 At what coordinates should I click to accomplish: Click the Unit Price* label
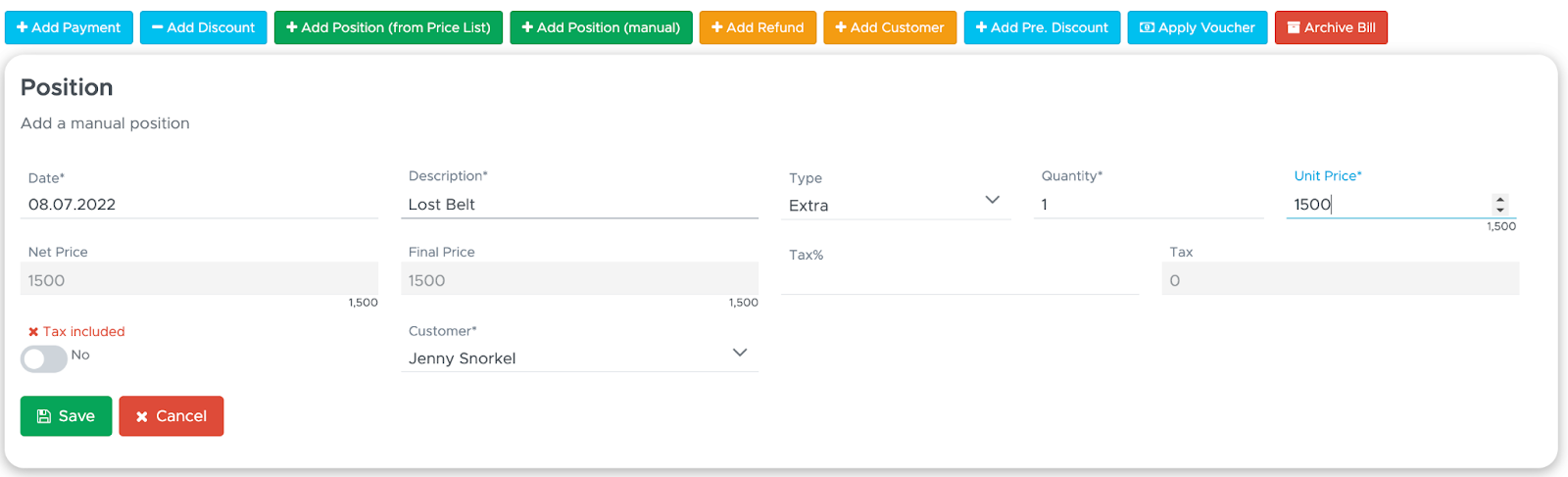tap(1328, 175)
